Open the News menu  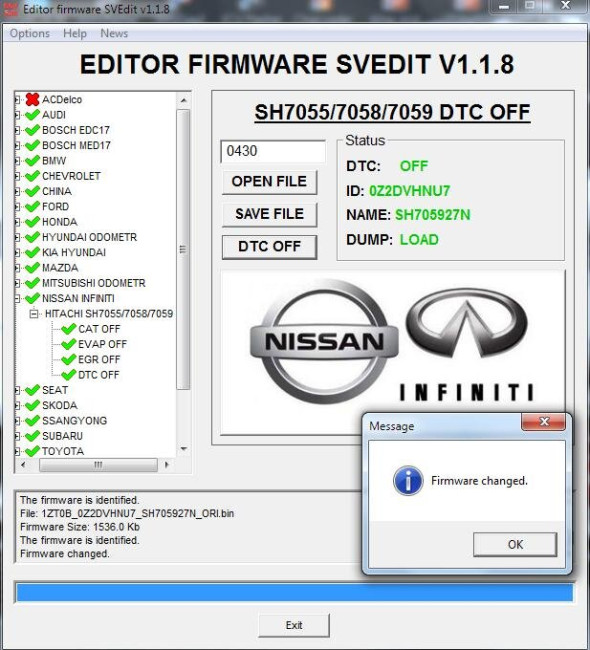[114, 33]
